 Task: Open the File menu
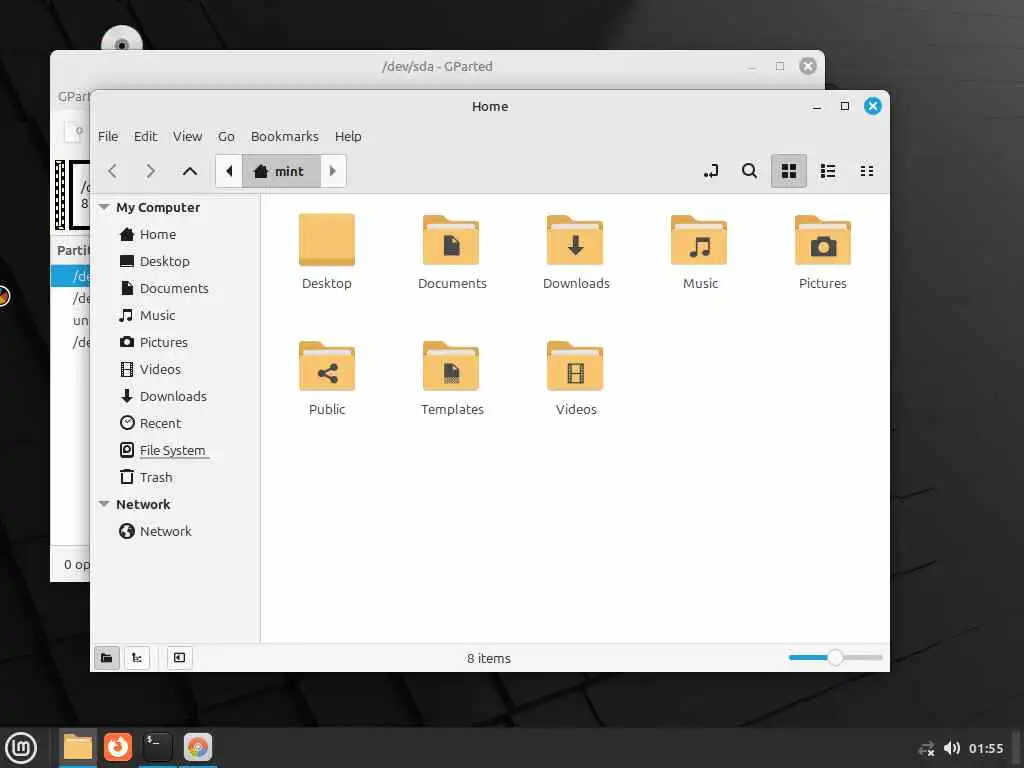108,136
